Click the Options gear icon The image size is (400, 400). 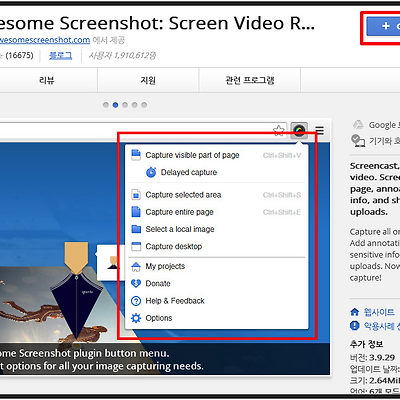136,318
